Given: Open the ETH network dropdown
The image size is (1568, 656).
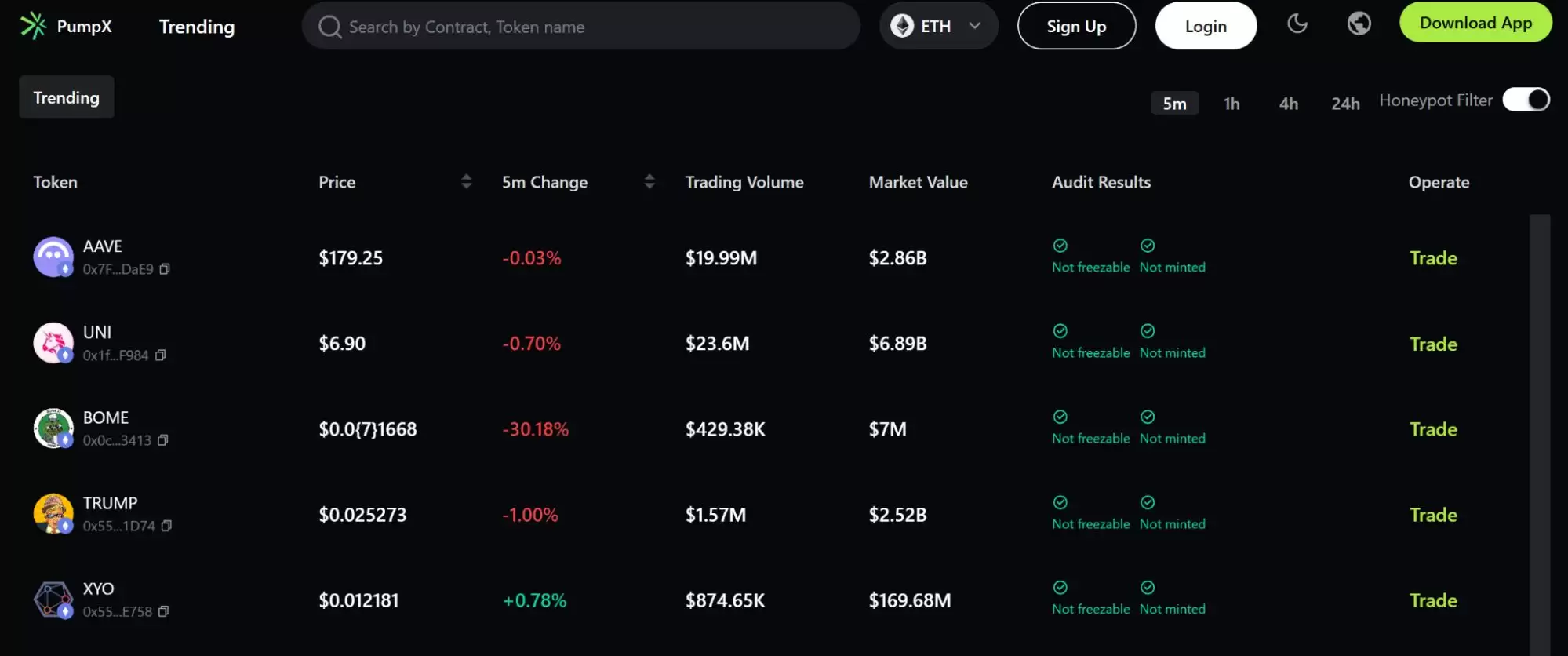Looking at the screenshot, I should click(x=938, y=26).
